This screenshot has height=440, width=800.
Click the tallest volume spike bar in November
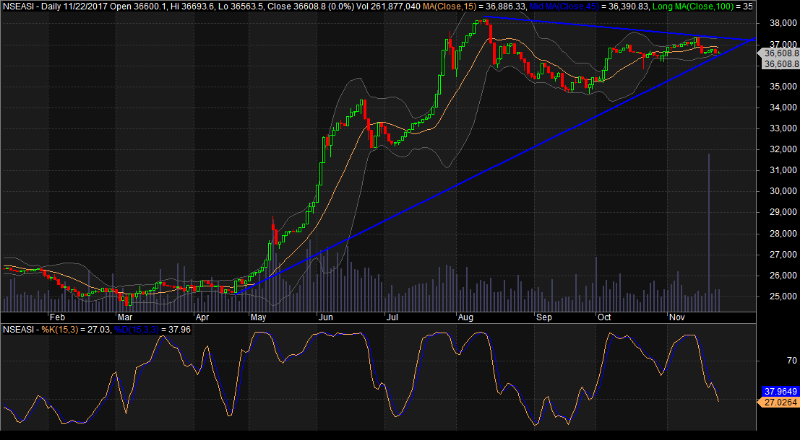[709, 232]
